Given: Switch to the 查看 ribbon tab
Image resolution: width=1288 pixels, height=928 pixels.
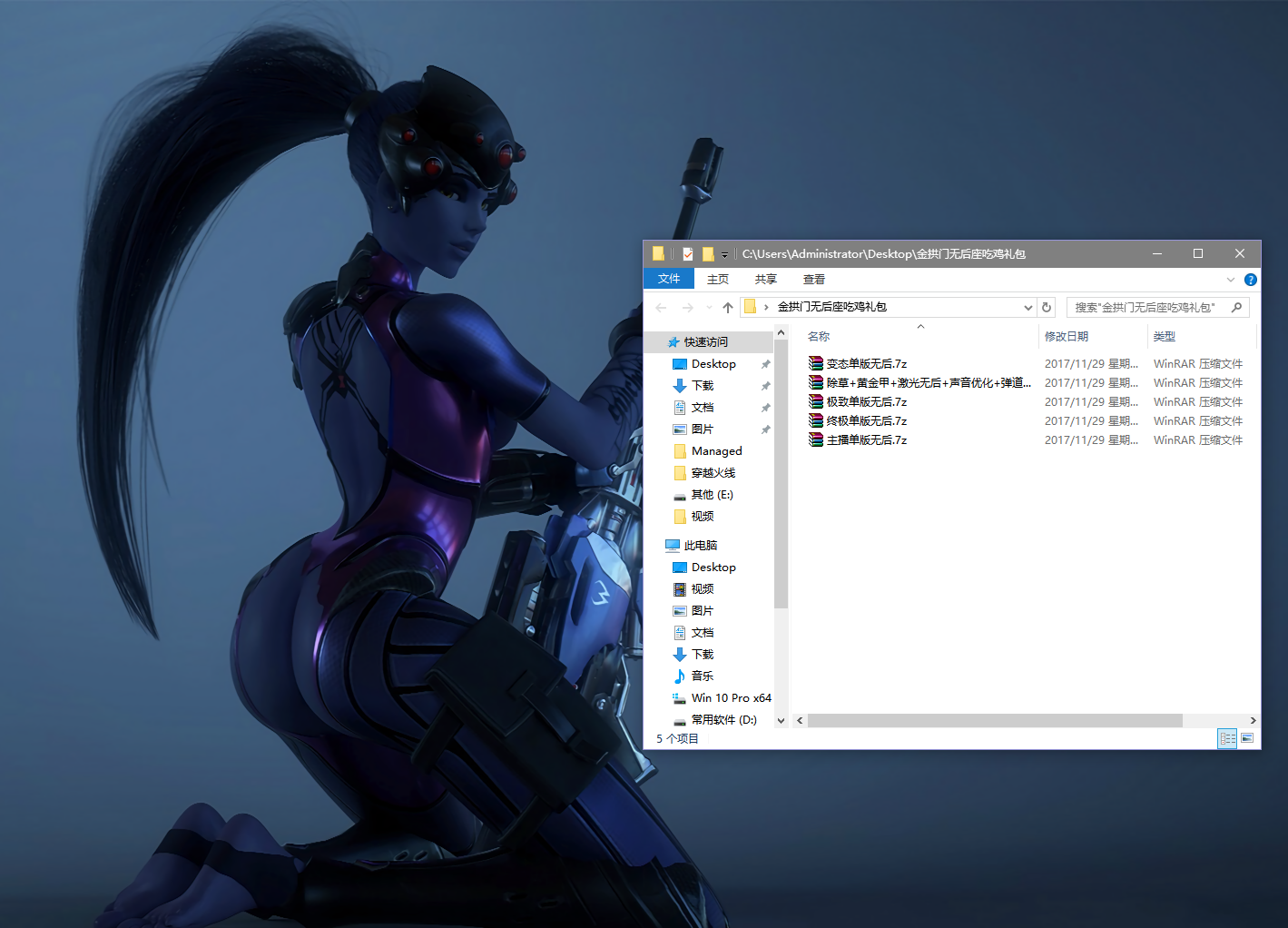Looking at the screenshot, I should pos(813,280).
